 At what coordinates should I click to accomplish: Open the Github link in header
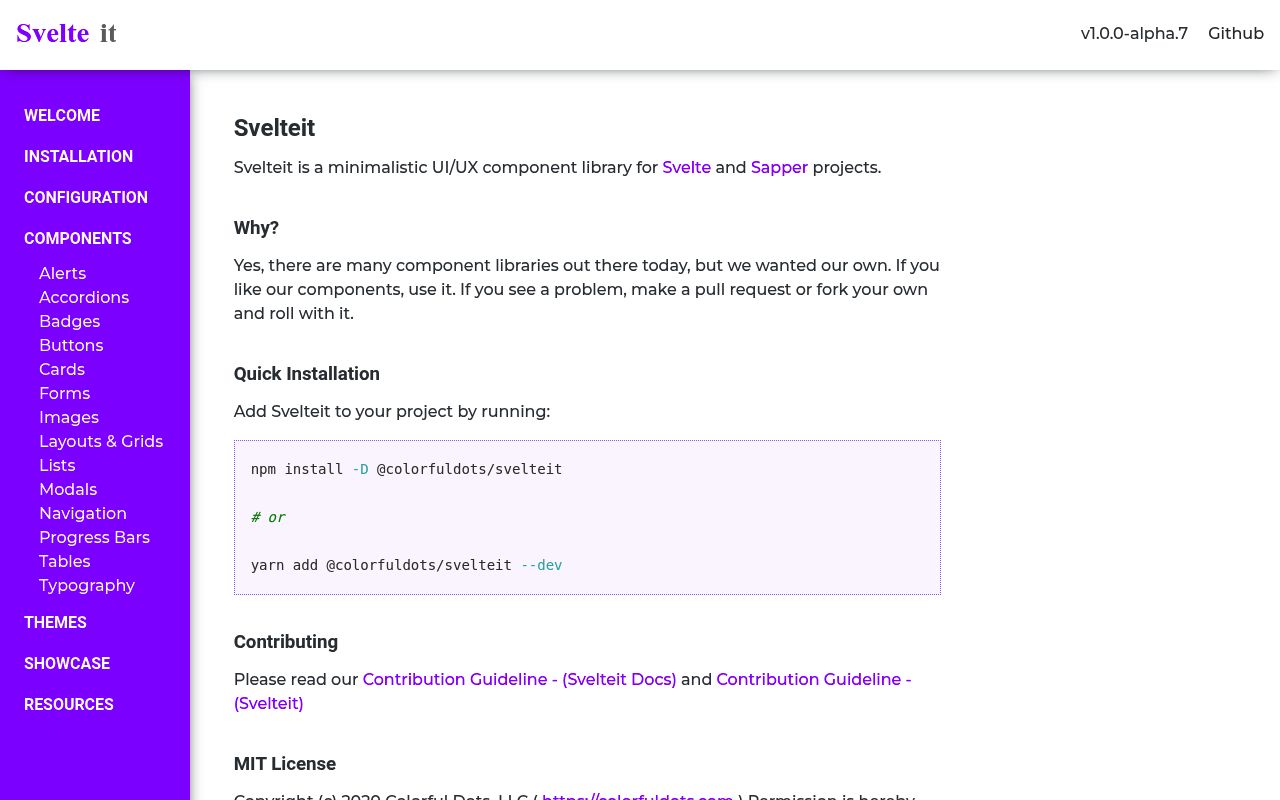point(1235,33)
